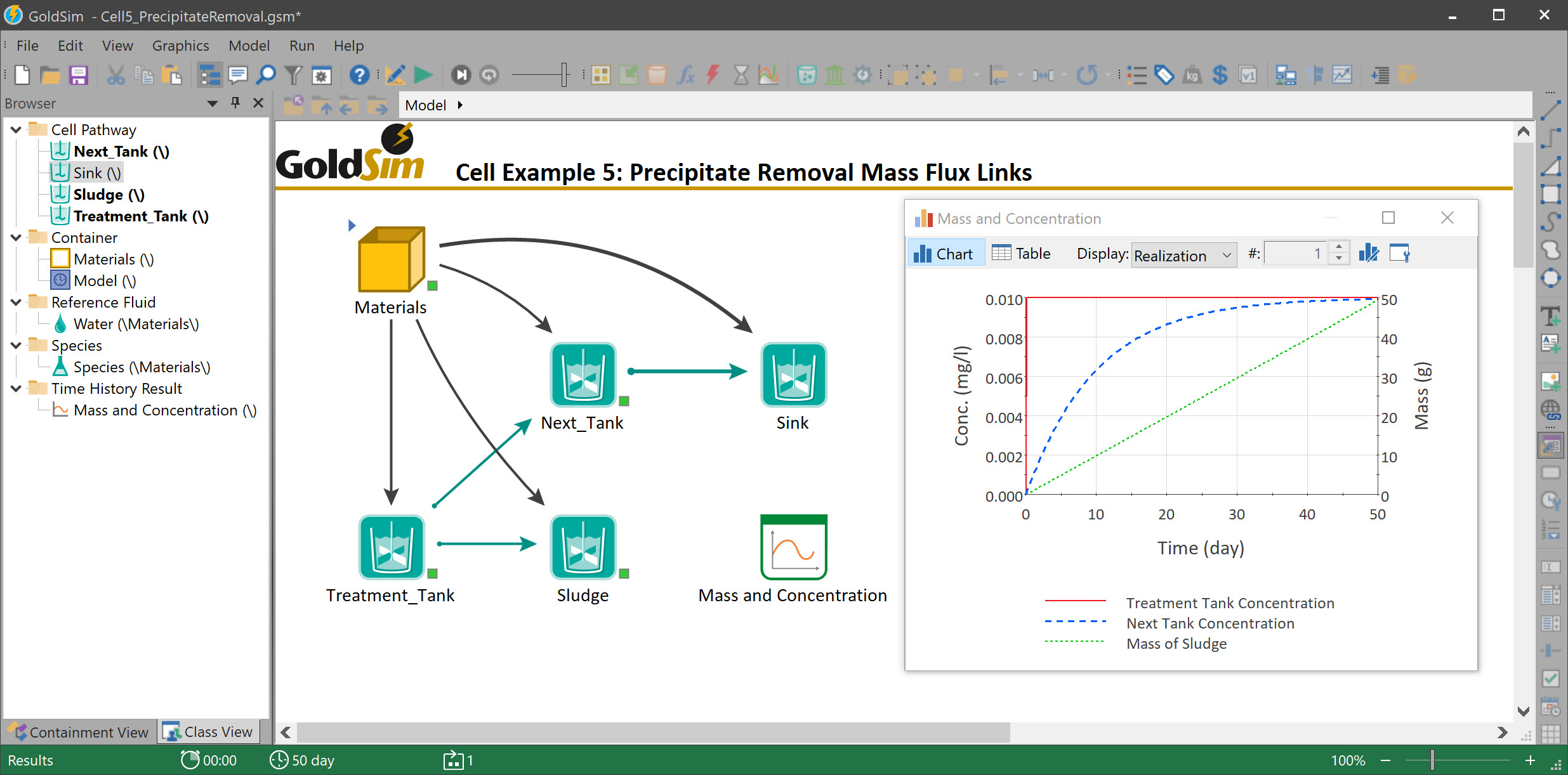Close the Browser pane

click(258, 103)
